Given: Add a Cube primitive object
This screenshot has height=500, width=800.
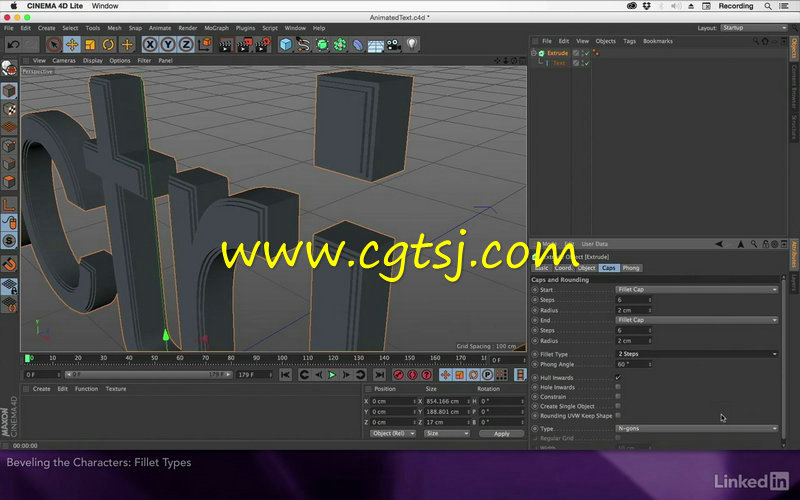Looking at the screenshot, I should (286, 44).
